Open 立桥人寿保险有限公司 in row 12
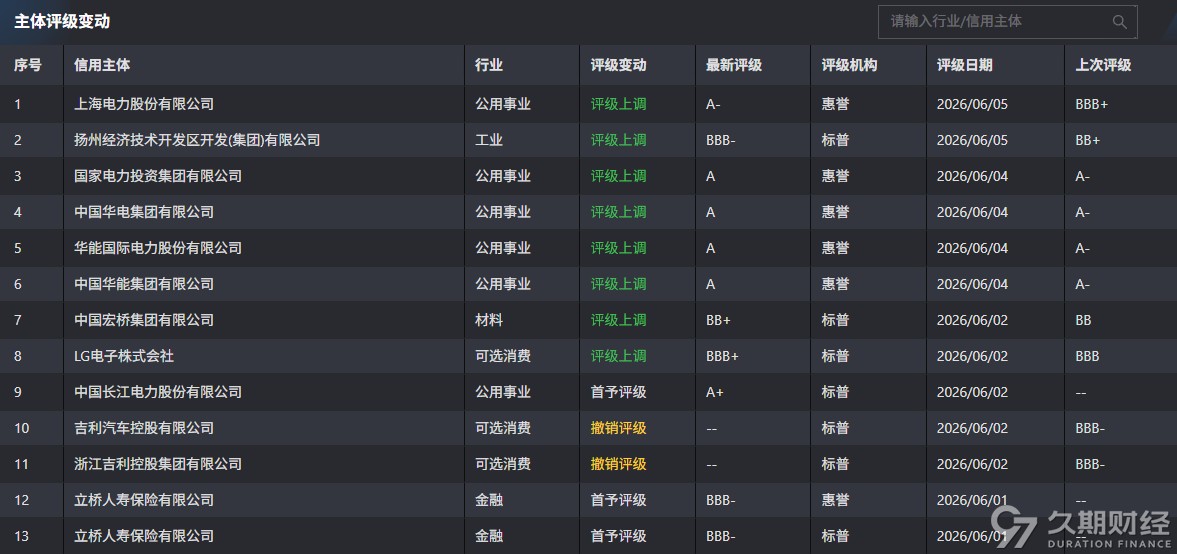This screenshot has width=1177, height=554. [144, 501]
